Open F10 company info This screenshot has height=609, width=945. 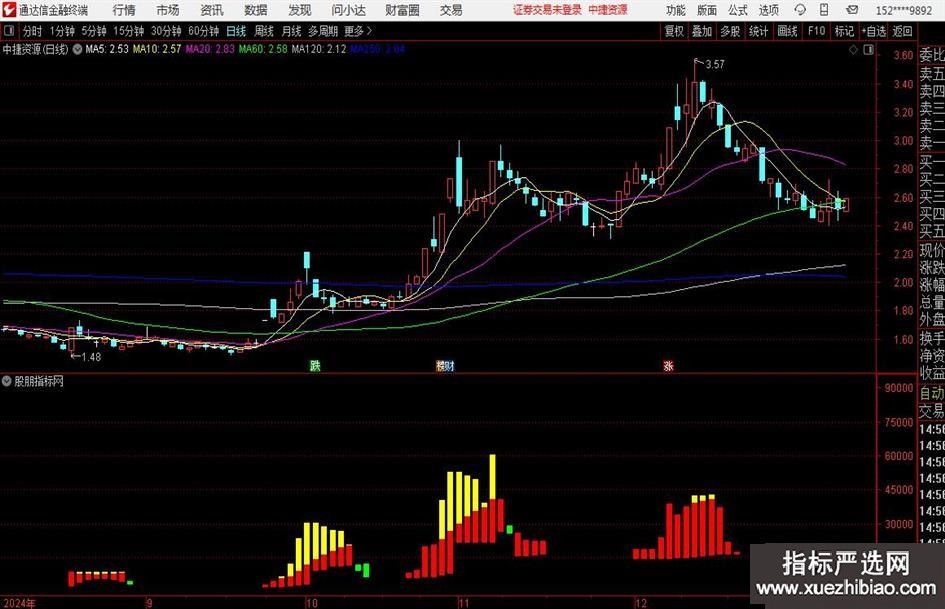[817, 31]
